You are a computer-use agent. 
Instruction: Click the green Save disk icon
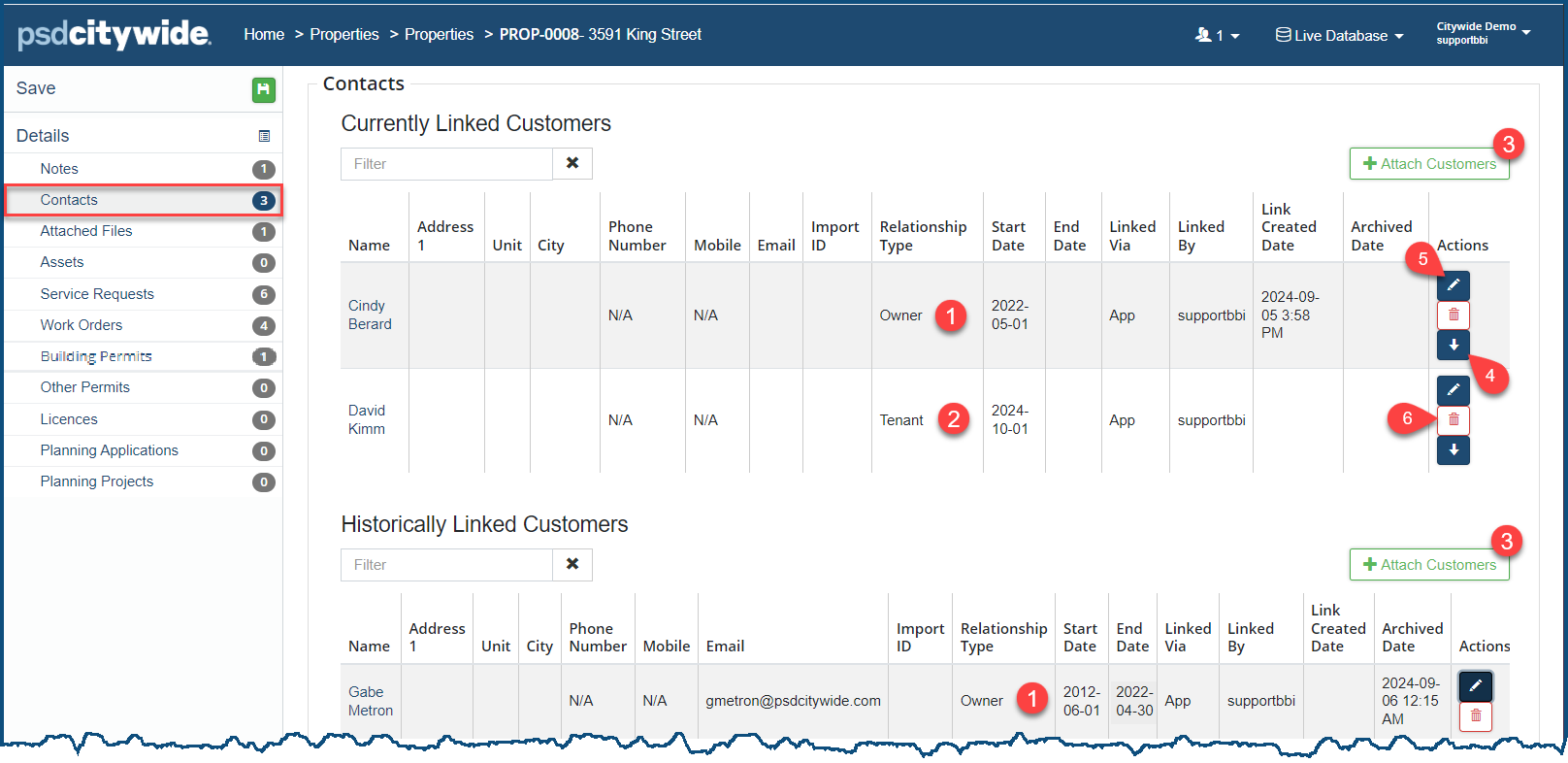click(263, 89)
